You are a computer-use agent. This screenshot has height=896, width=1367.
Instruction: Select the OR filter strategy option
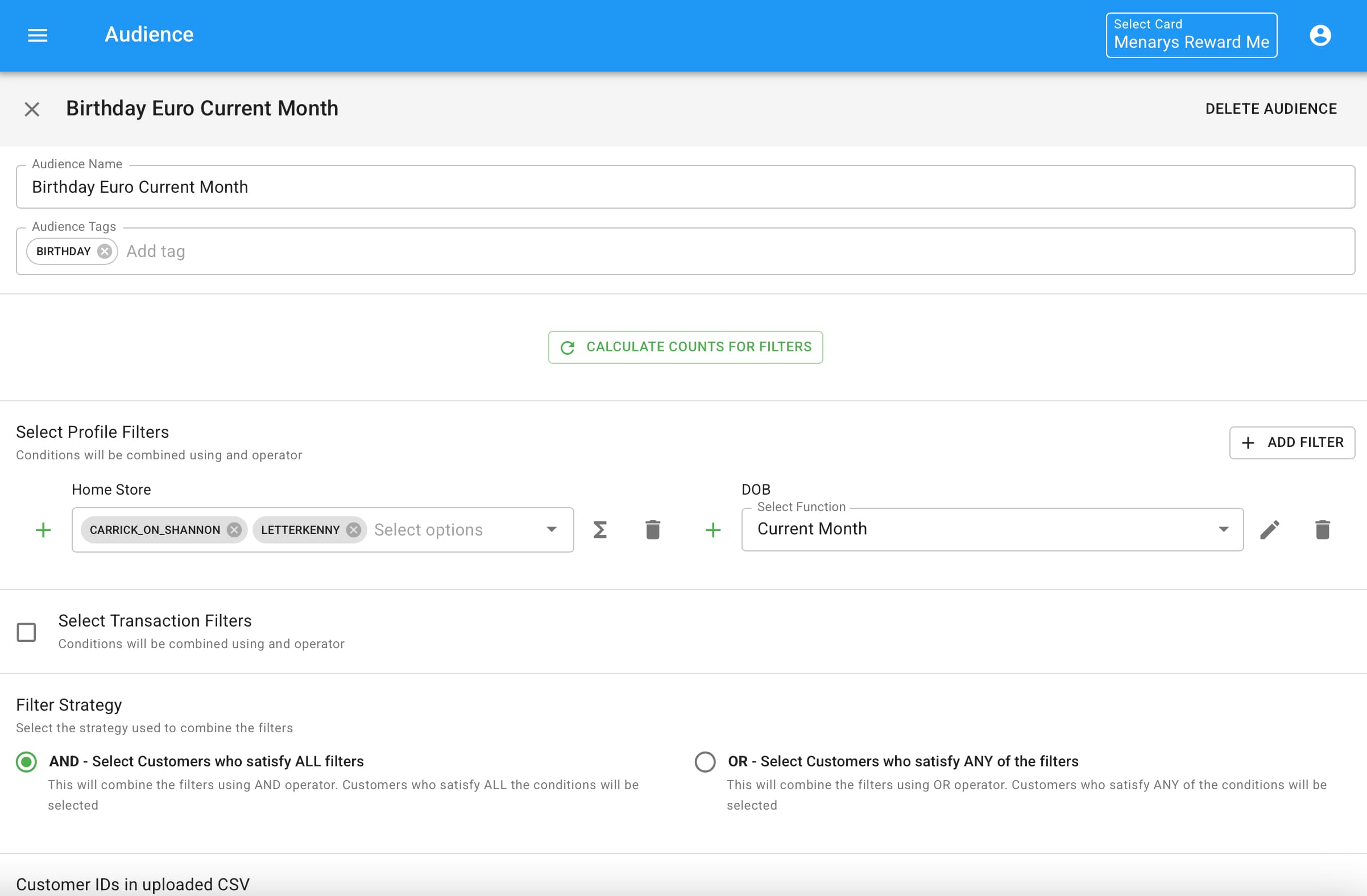click(x=705, y=762)
